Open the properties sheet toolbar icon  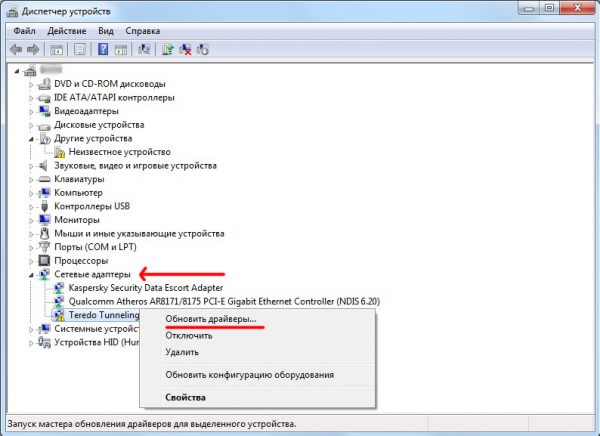(x=80, y=49)
